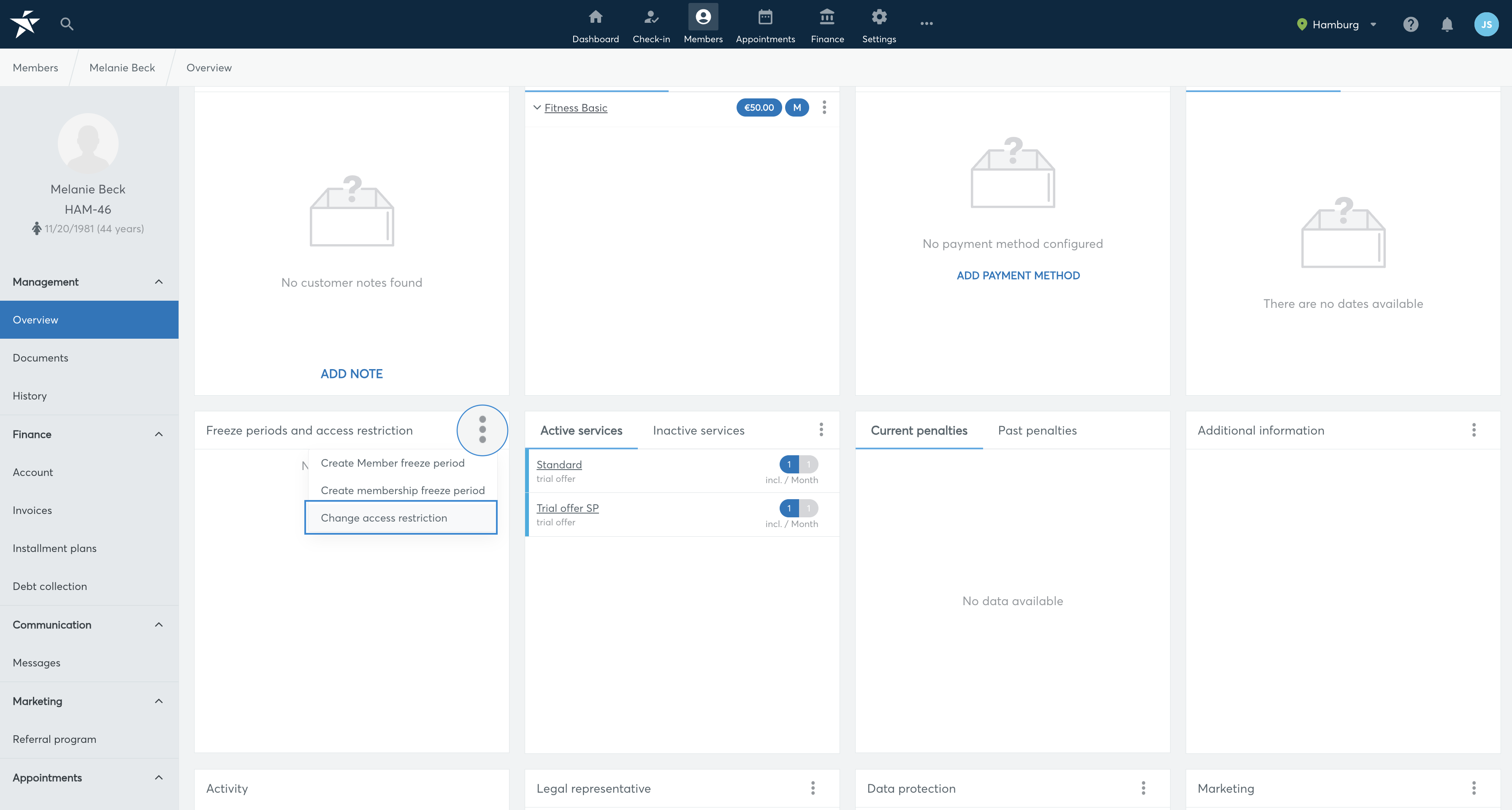This screenshot has height=810, width=1512.
Task: Open the Data protection options menu
Action: pos(1143,788)
